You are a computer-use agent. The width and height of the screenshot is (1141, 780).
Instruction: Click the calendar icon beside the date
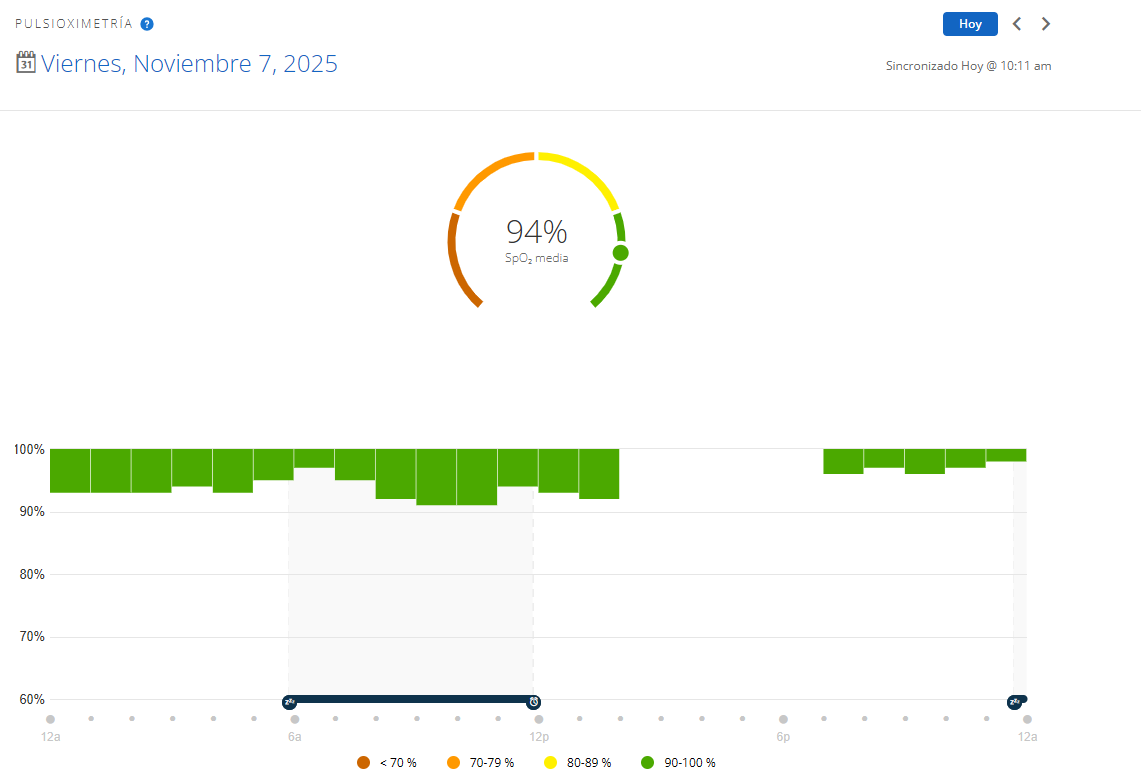coord(26,63)
